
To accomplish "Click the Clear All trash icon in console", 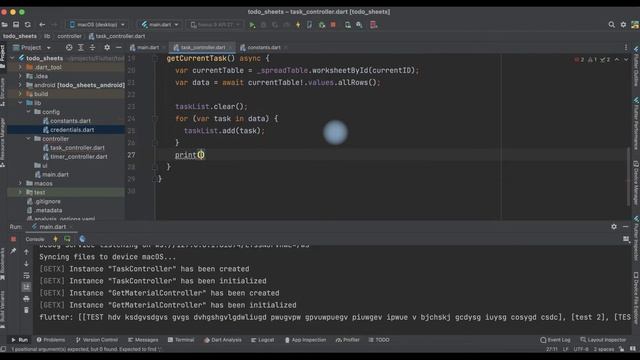I will pos(27,311).
